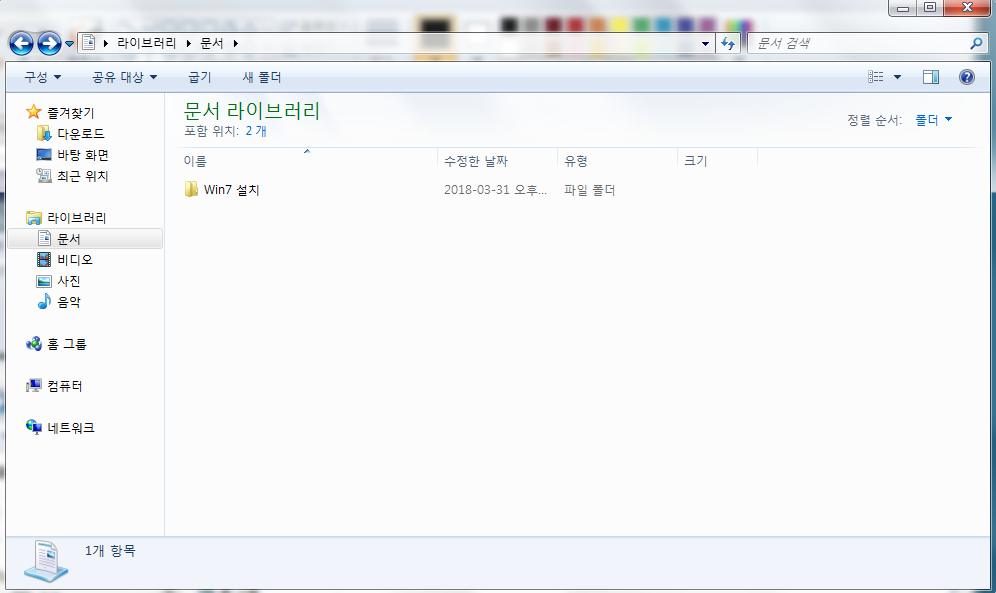Click the document icon in the address bar
Image resolution: width=996 pixels, height=593 pixels.
89,43
